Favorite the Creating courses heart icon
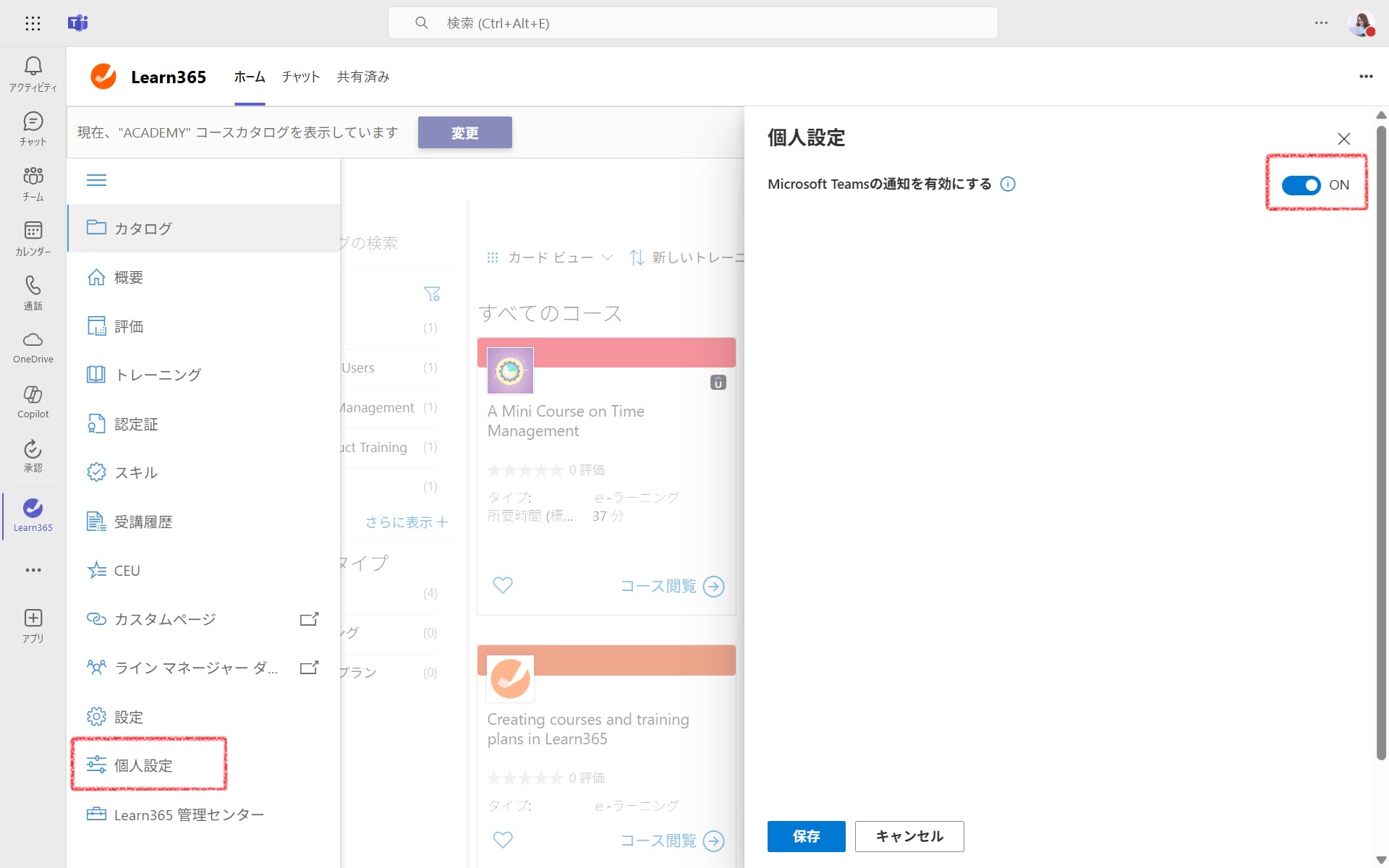 [x=503, y=840]
